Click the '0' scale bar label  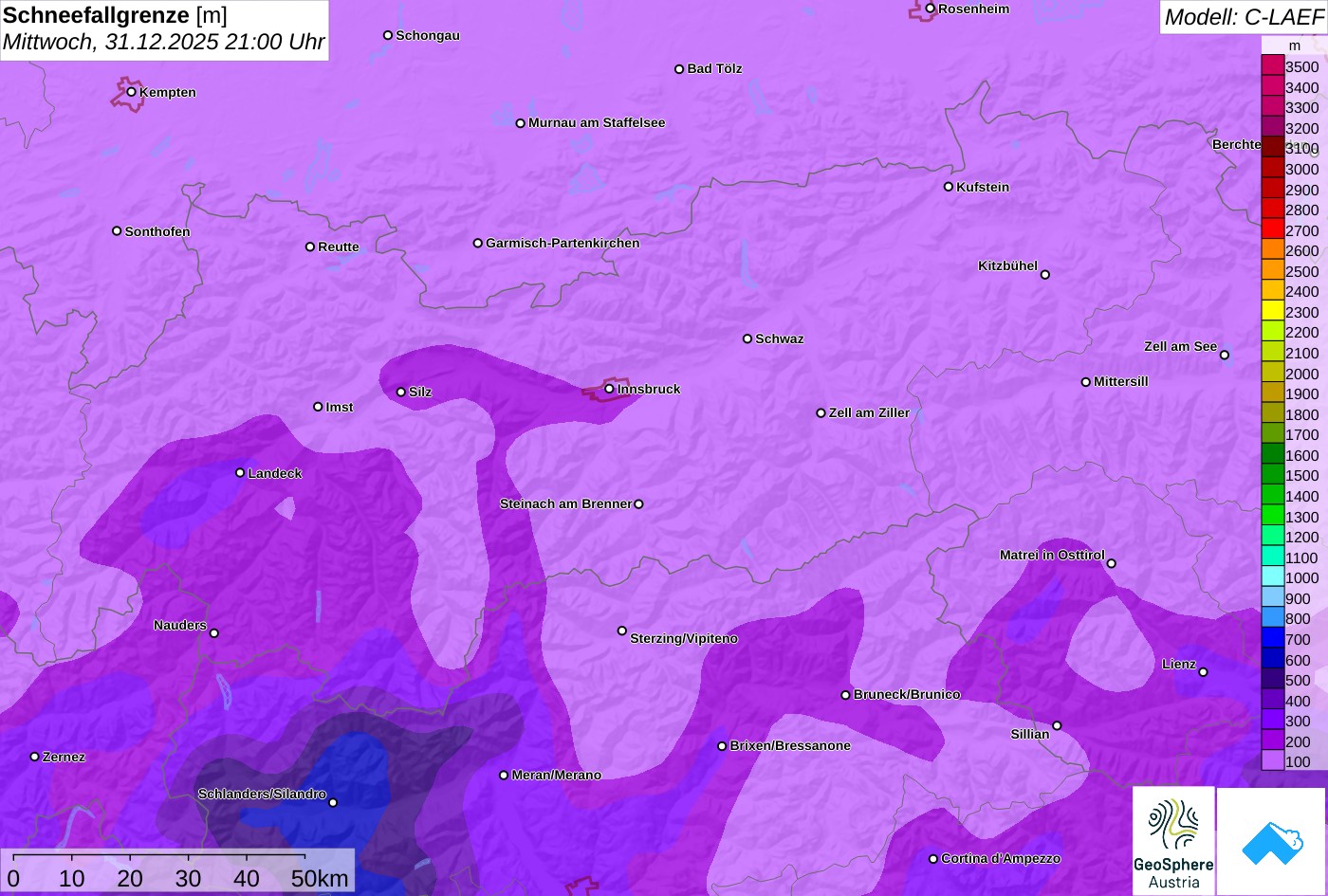click(13, 879)
